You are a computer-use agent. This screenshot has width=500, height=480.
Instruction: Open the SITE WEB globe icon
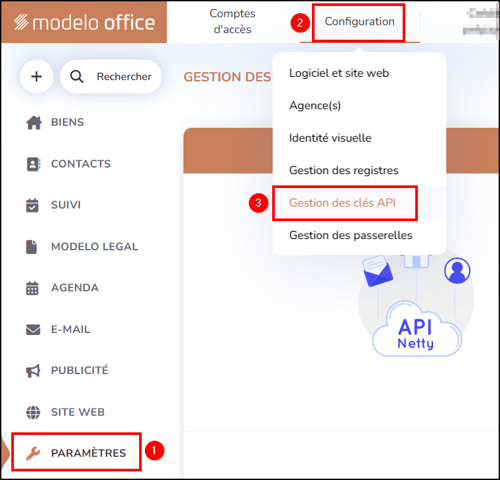[33, 412]
